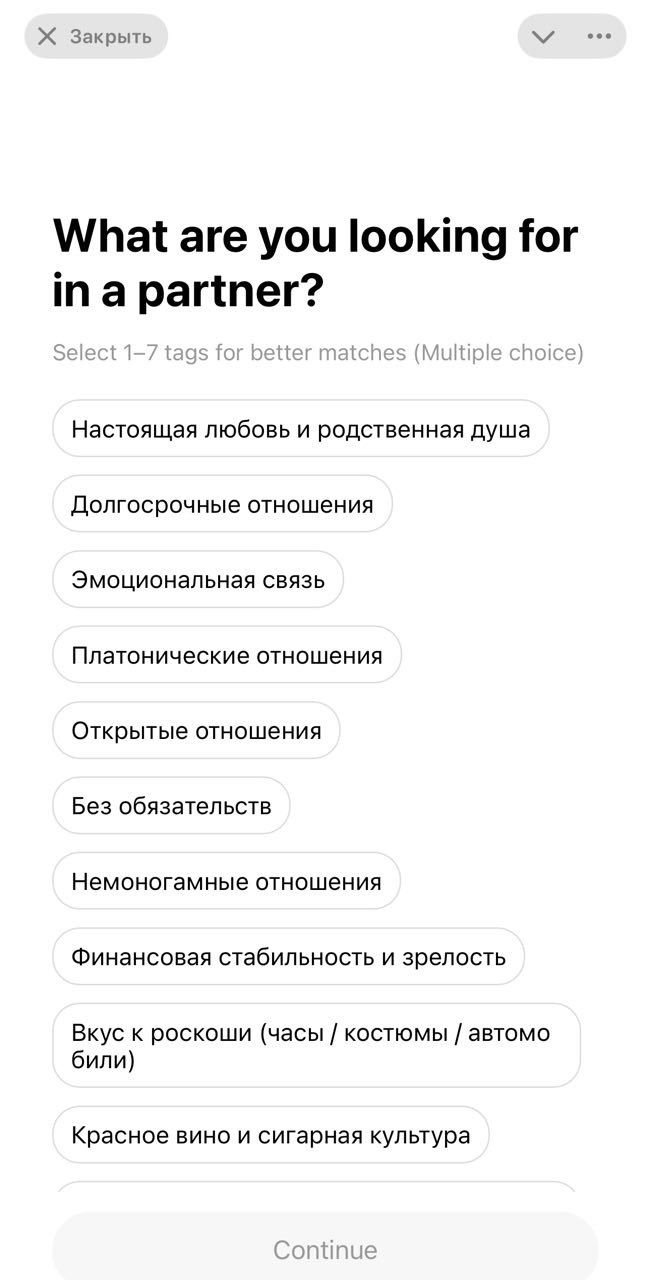Enable Финансовая стабильность и зрелость
This screenshot has width=651, height=1280.
(288, 956)
